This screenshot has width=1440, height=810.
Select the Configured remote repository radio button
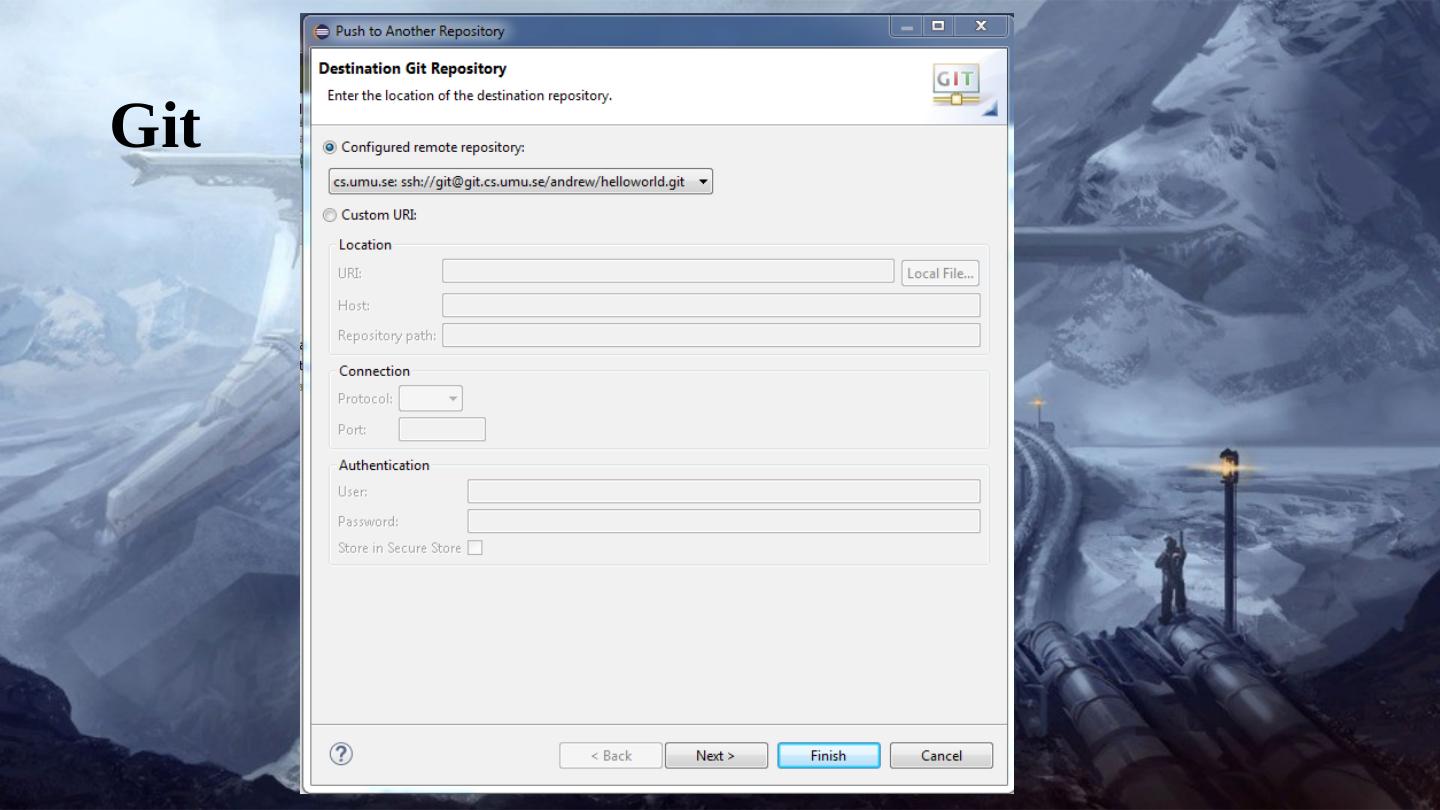coord(330,147)
